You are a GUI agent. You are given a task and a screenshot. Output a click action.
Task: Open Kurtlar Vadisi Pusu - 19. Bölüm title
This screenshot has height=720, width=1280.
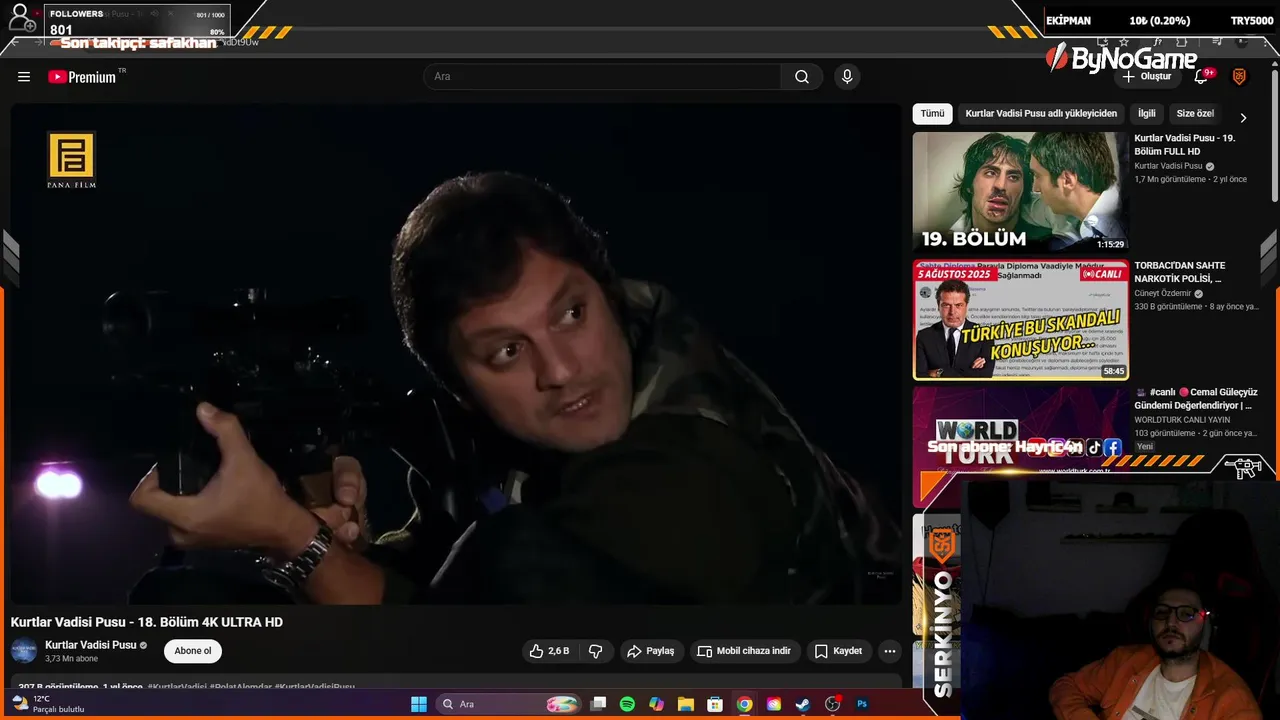tap(1184, 145)
